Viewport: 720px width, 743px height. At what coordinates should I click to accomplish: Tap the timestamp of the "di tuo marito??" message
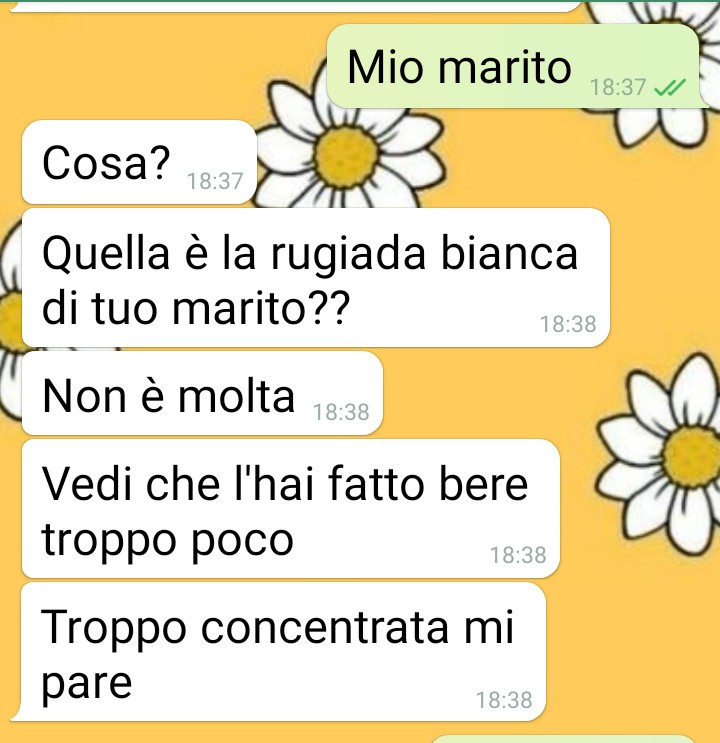click(x=568, y=325)
